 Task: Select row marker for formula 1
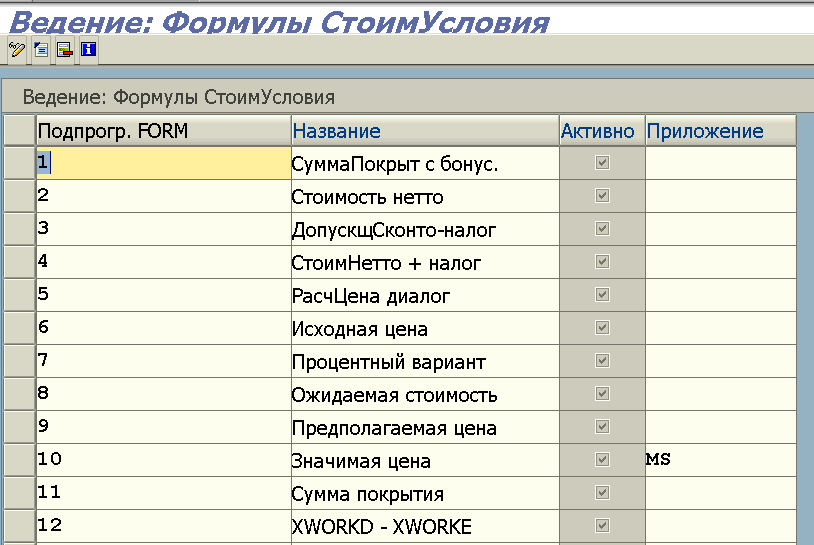click(20, 163)
